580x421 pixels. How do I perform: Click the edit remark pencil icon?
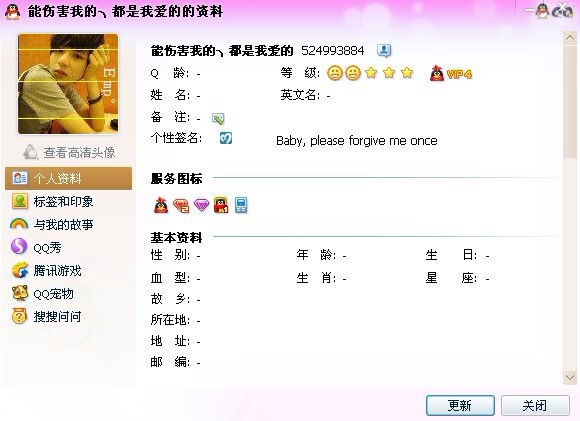click(218, 118)
